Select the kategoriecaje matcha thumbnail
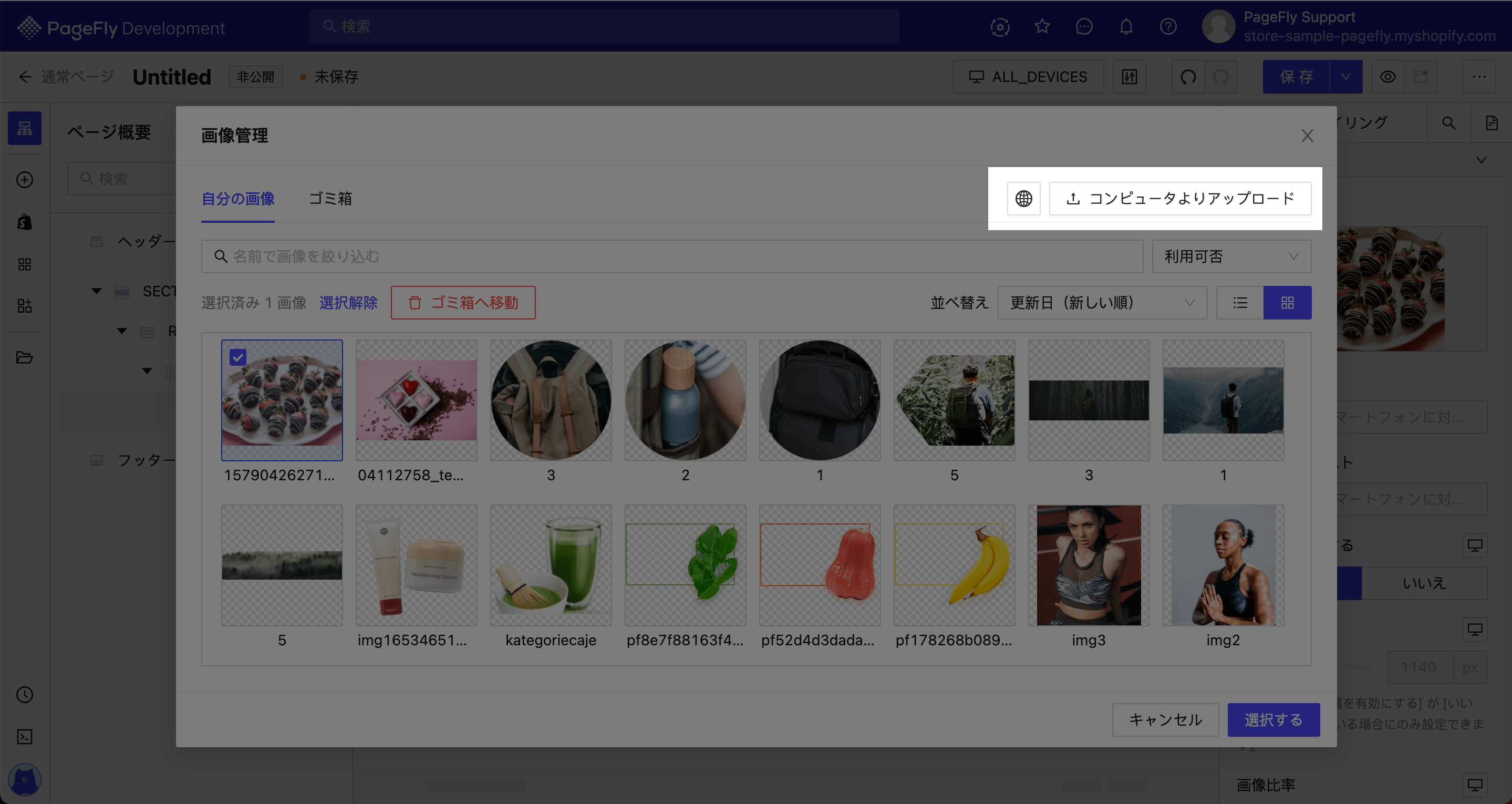Screen dimensions: 1512x804 pyautogui.click(x=551, y=565)
